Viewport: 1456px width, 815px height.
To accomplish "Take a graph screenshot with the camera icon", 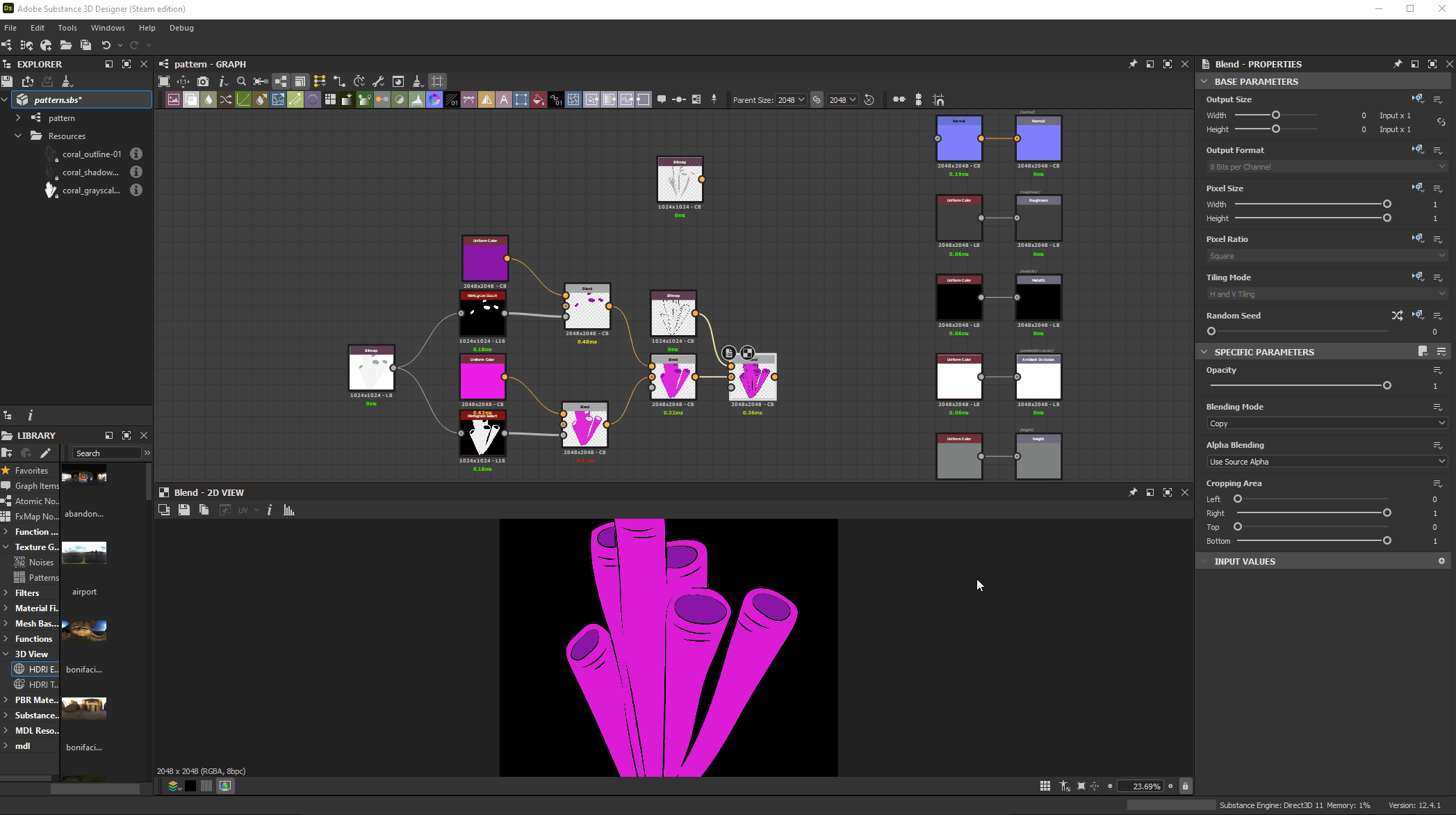I will click(203, 81).
